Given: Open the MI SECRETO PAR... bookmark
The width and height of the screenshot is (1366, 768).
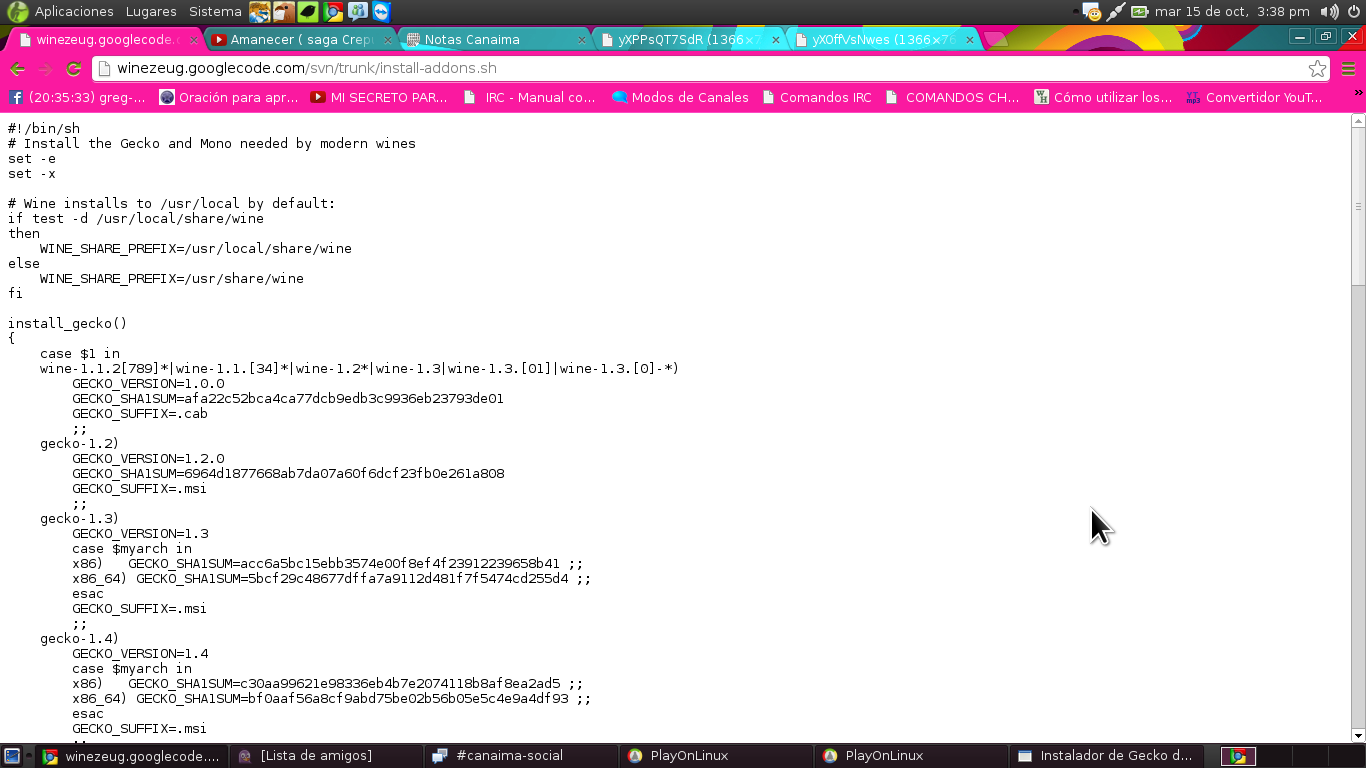Looking at the screenshot, I should [x=380, y=98].
